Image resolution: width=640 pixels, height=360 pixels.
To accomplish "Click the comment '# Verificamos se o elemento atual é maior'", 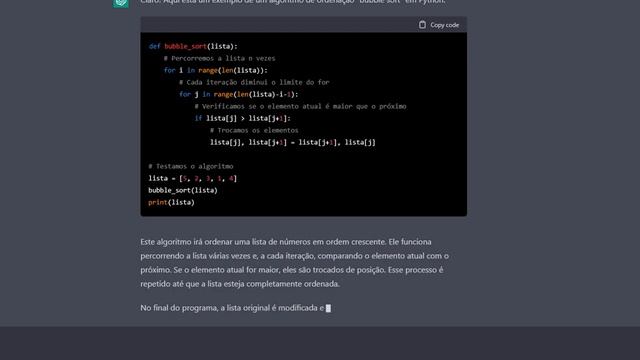I will click(x=300, y=106).
